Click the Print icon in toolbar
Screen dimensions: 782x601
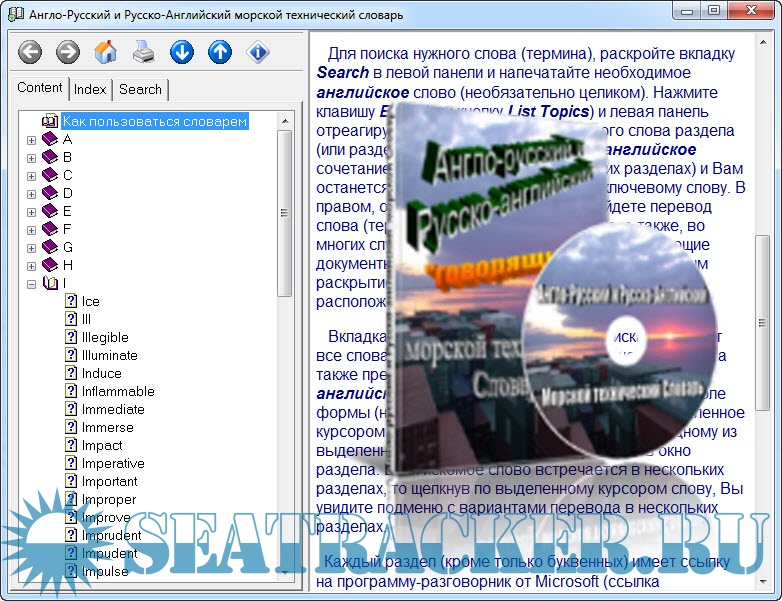144,52
